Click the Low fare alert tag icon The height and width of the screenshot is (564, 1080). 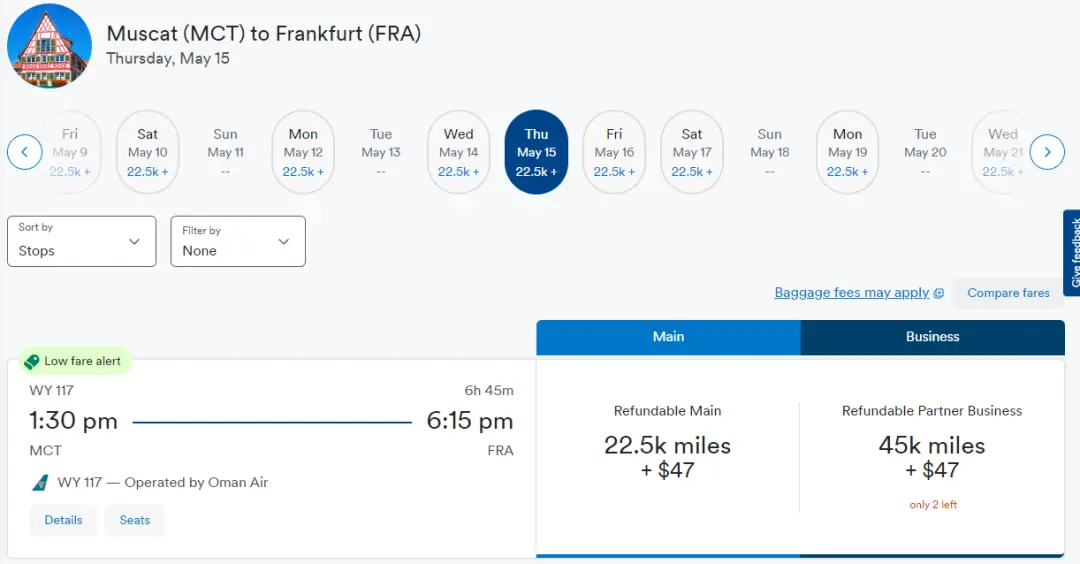(32, 361)
